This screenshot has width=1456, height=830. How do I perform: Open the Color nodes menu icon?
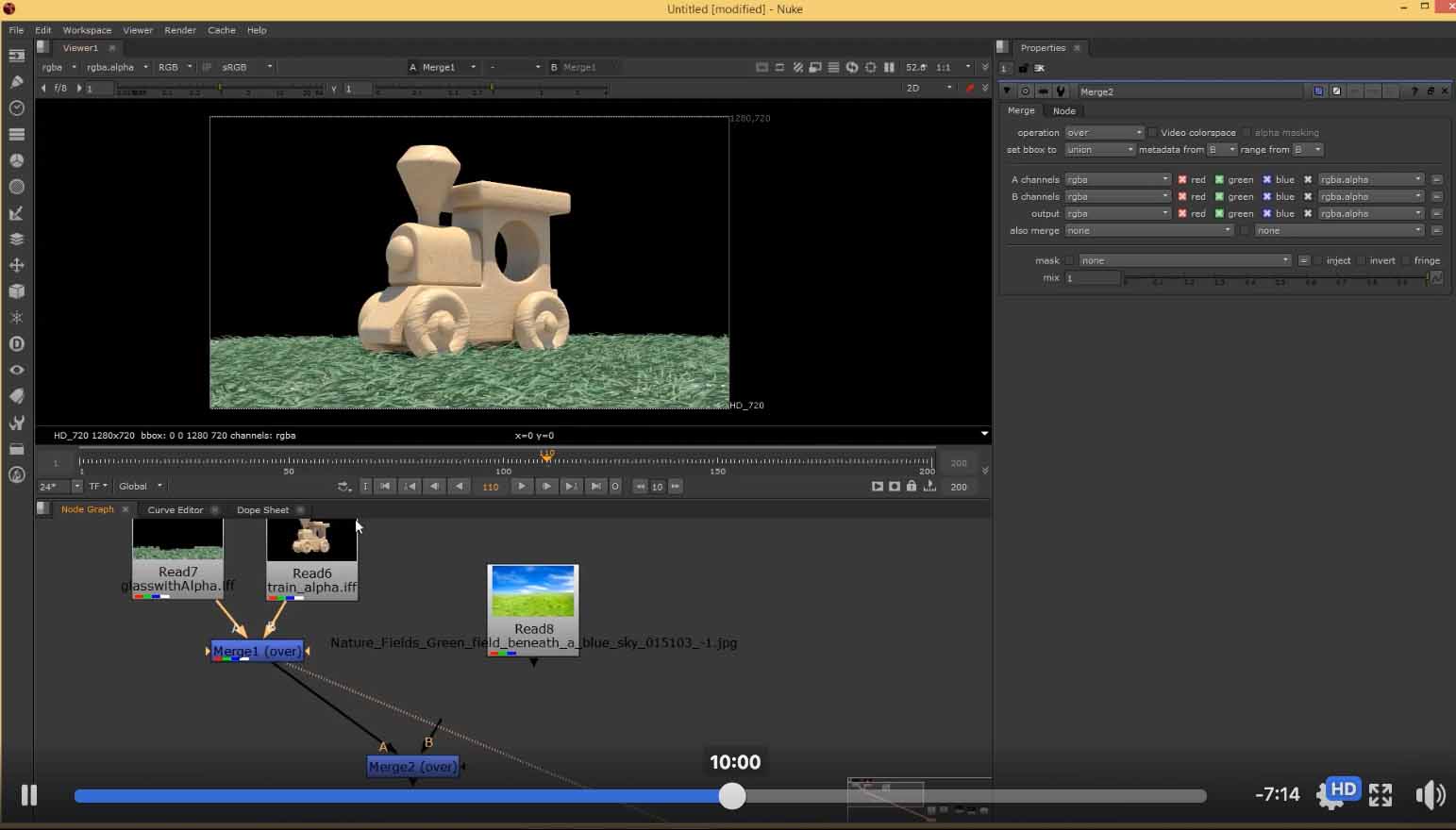[x=16, y=160]
